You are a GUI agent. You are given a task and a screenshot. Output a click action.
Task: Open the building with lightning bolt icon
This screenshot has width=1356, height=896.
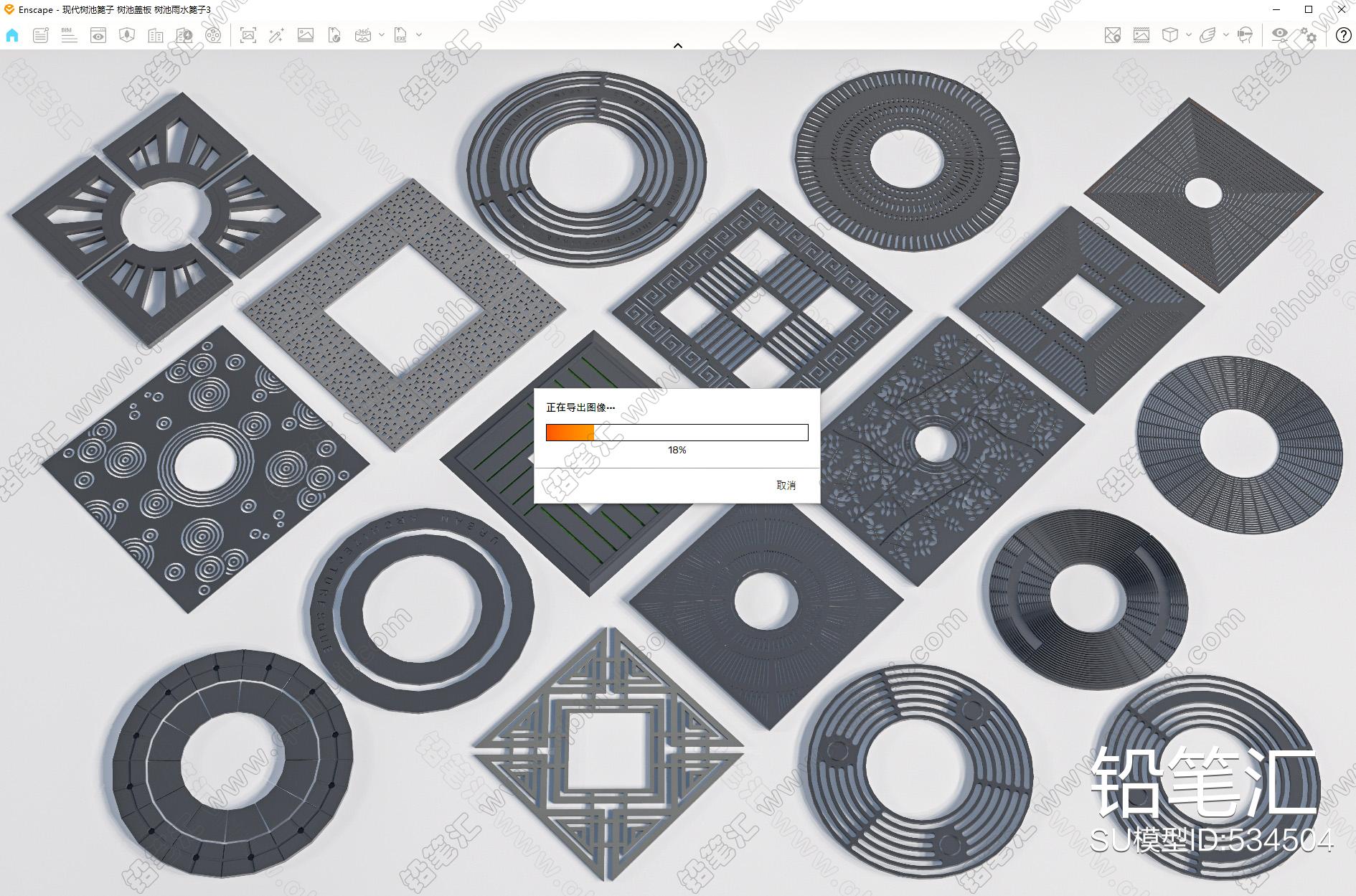(x=184, y=35)
